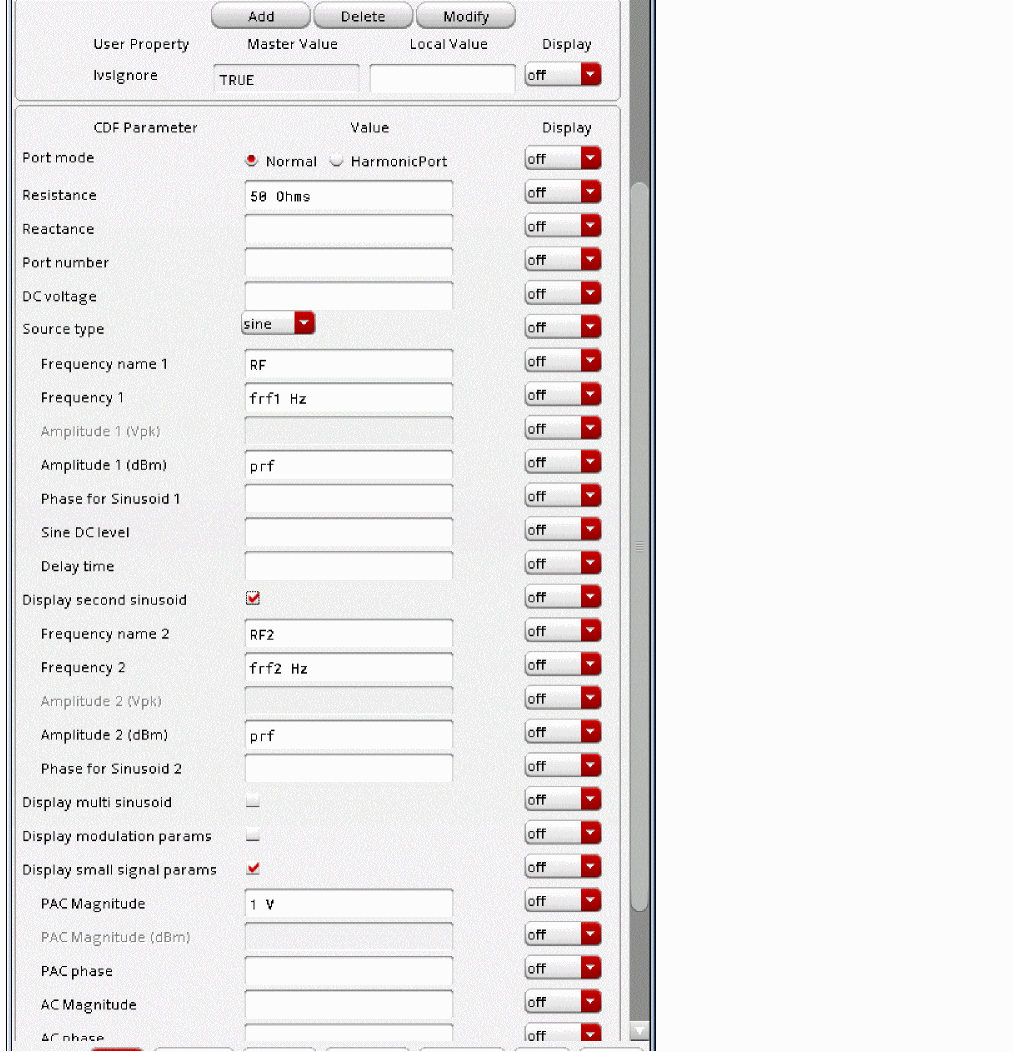
Task: Click Amplitude 1 (dBm) field with prf
Action: (x=349, y=465)
